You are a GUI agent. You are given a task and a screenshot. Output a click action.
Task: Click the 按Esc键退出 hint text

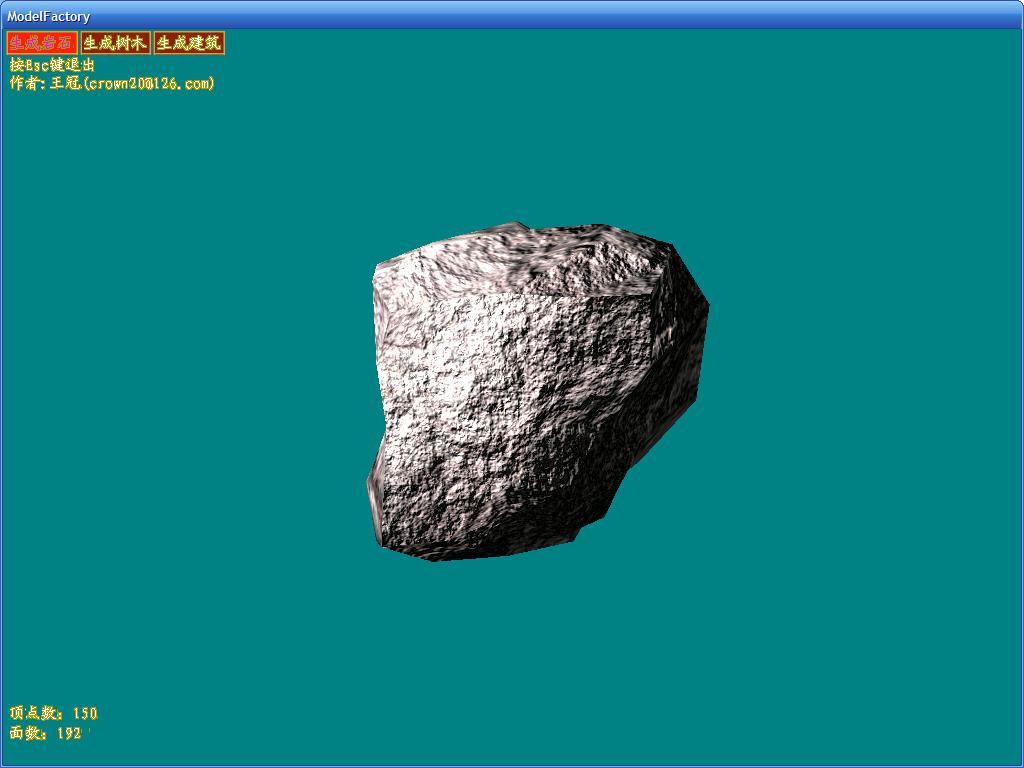point(52,65)
